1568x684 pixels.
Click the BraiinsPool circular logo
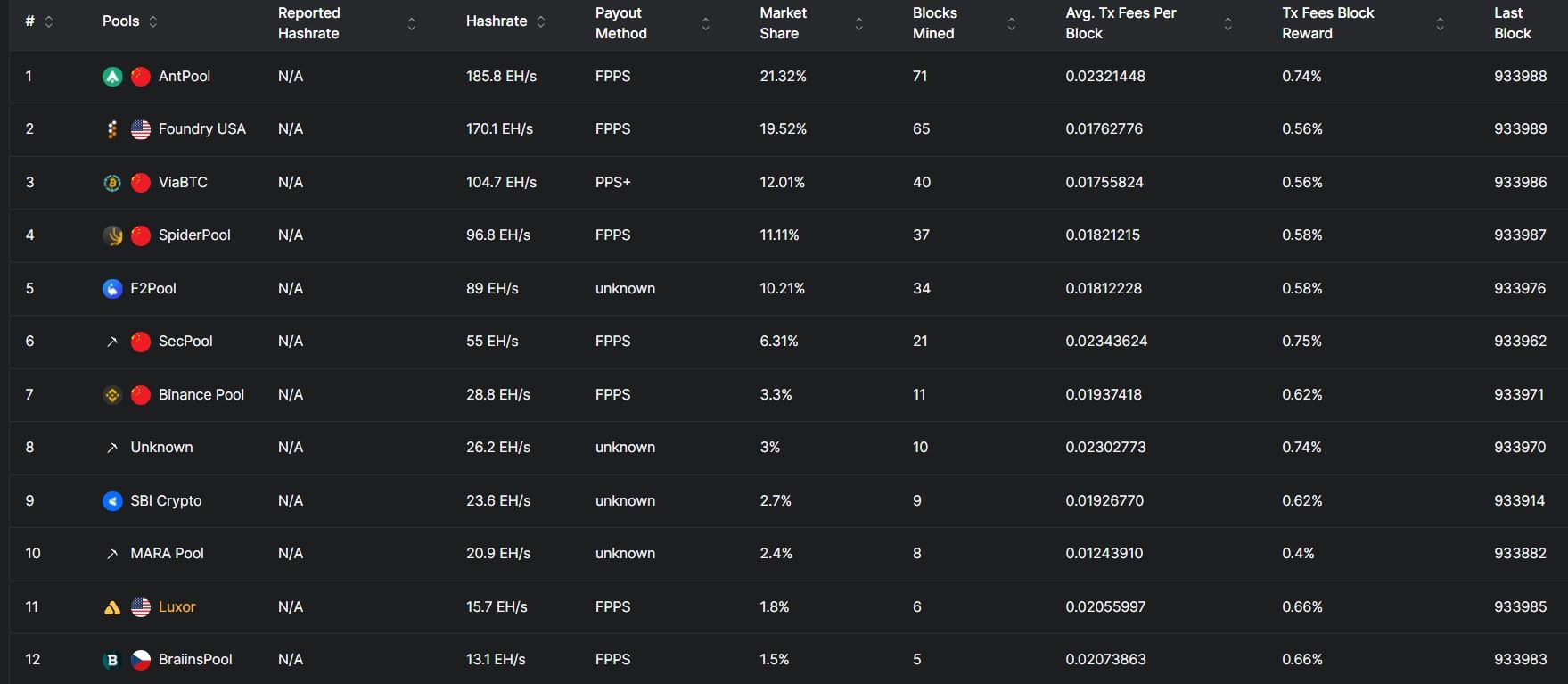(x=111, y=659)
